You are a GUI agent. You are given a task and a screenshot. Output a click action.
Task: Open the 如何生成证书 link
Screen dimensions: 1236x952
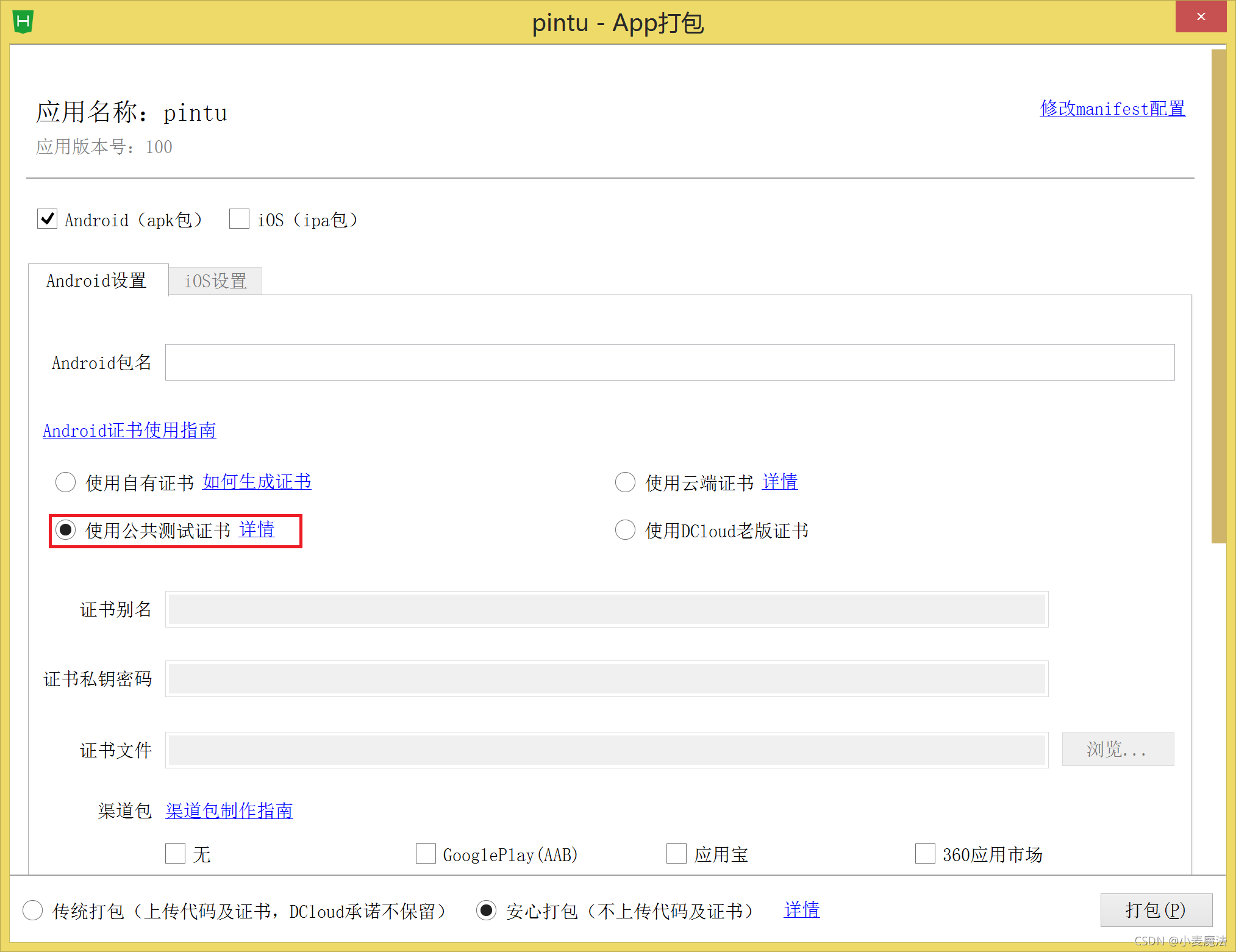tap(257, 482)
